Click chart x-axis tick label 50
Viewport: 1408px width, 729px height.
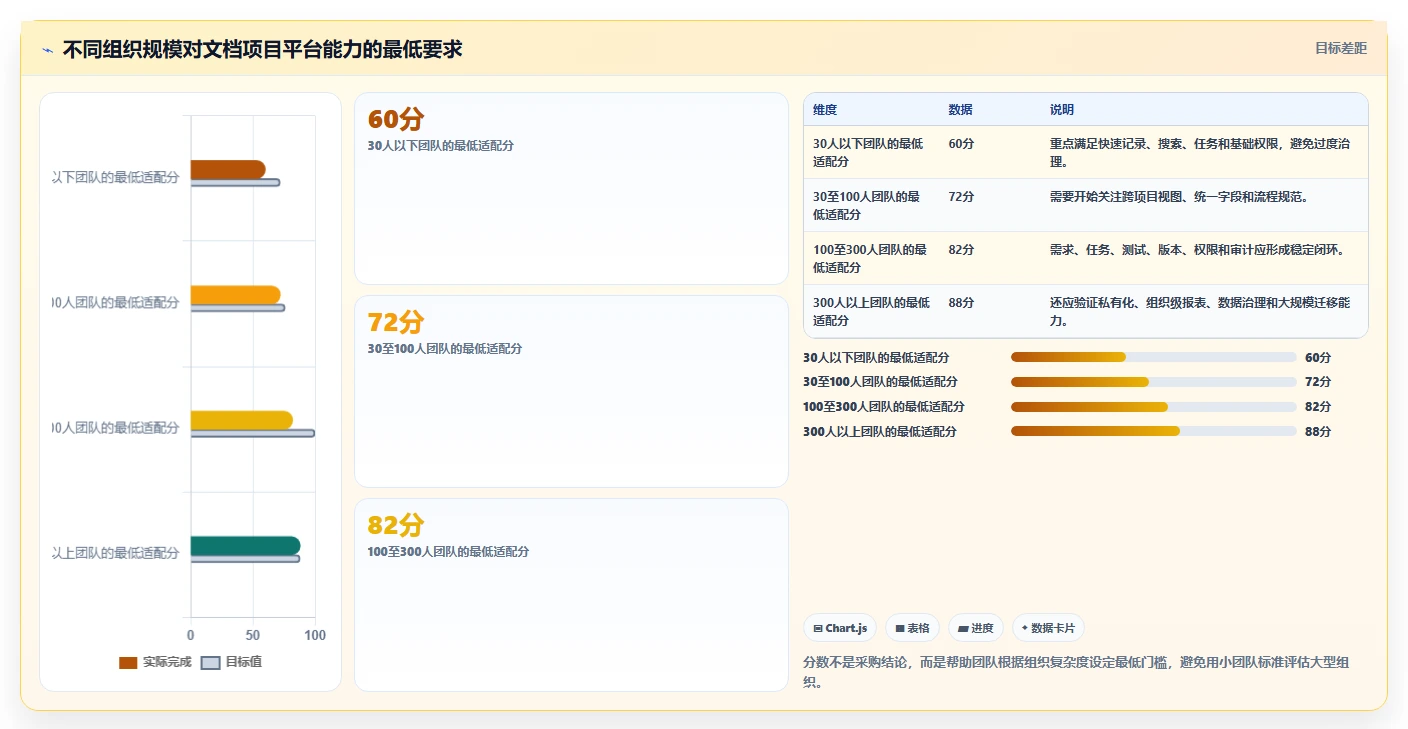253,635
